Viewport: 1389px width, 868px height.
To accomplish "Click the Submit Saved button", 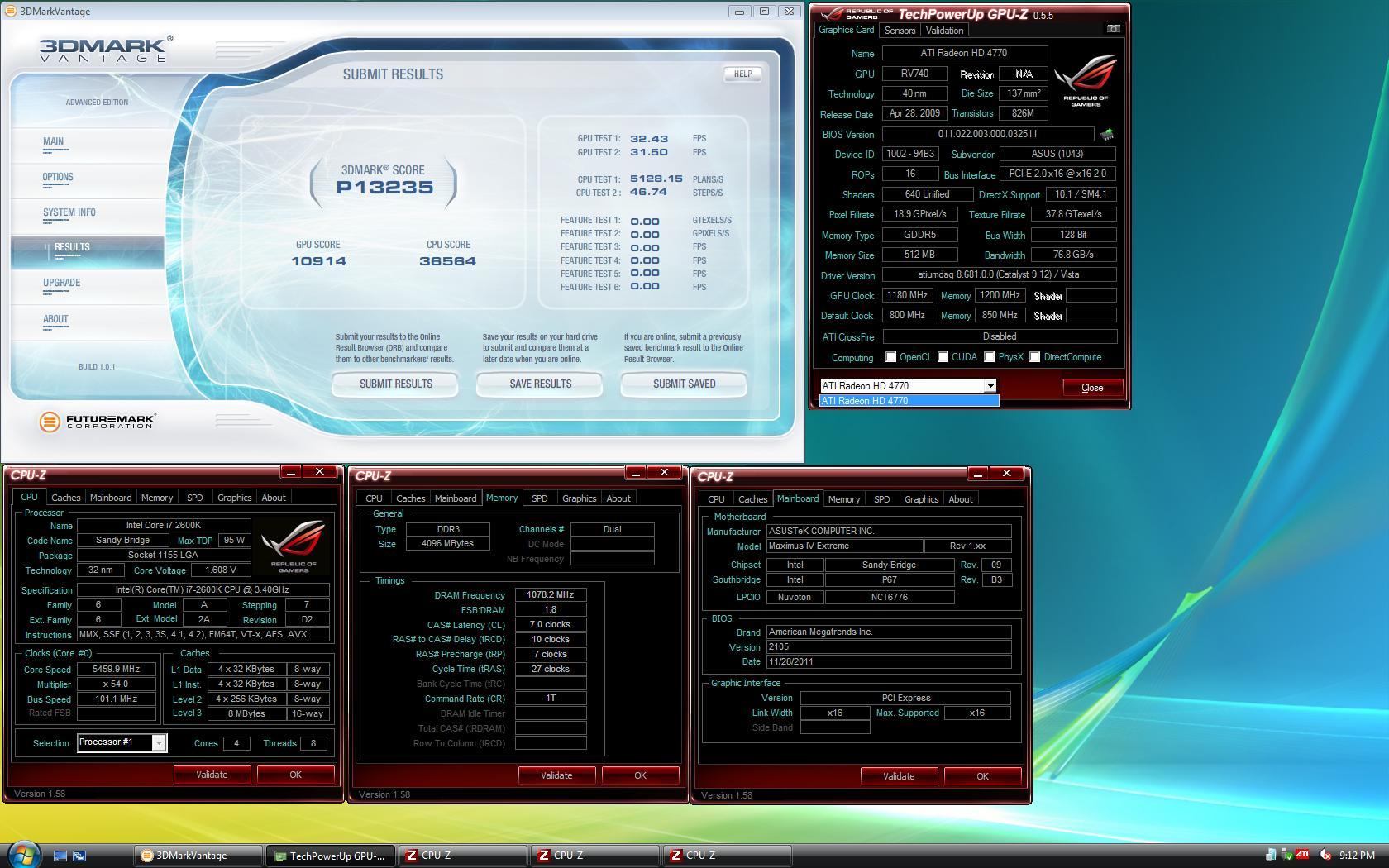I will (x=684, y=384).
